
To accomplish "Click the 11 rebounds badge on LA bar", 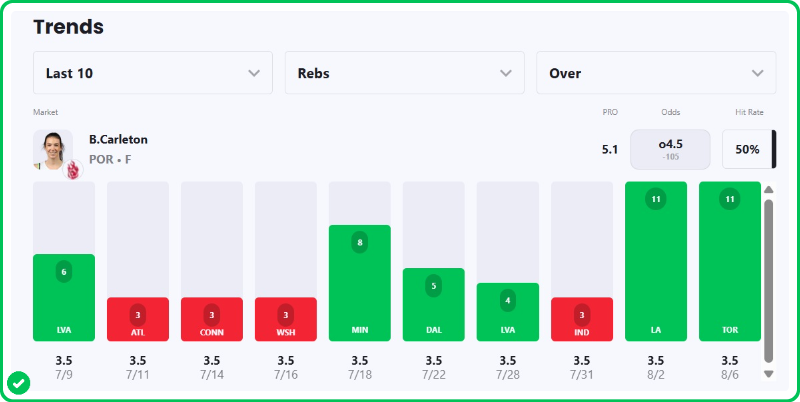I will [x=656, y=199].
